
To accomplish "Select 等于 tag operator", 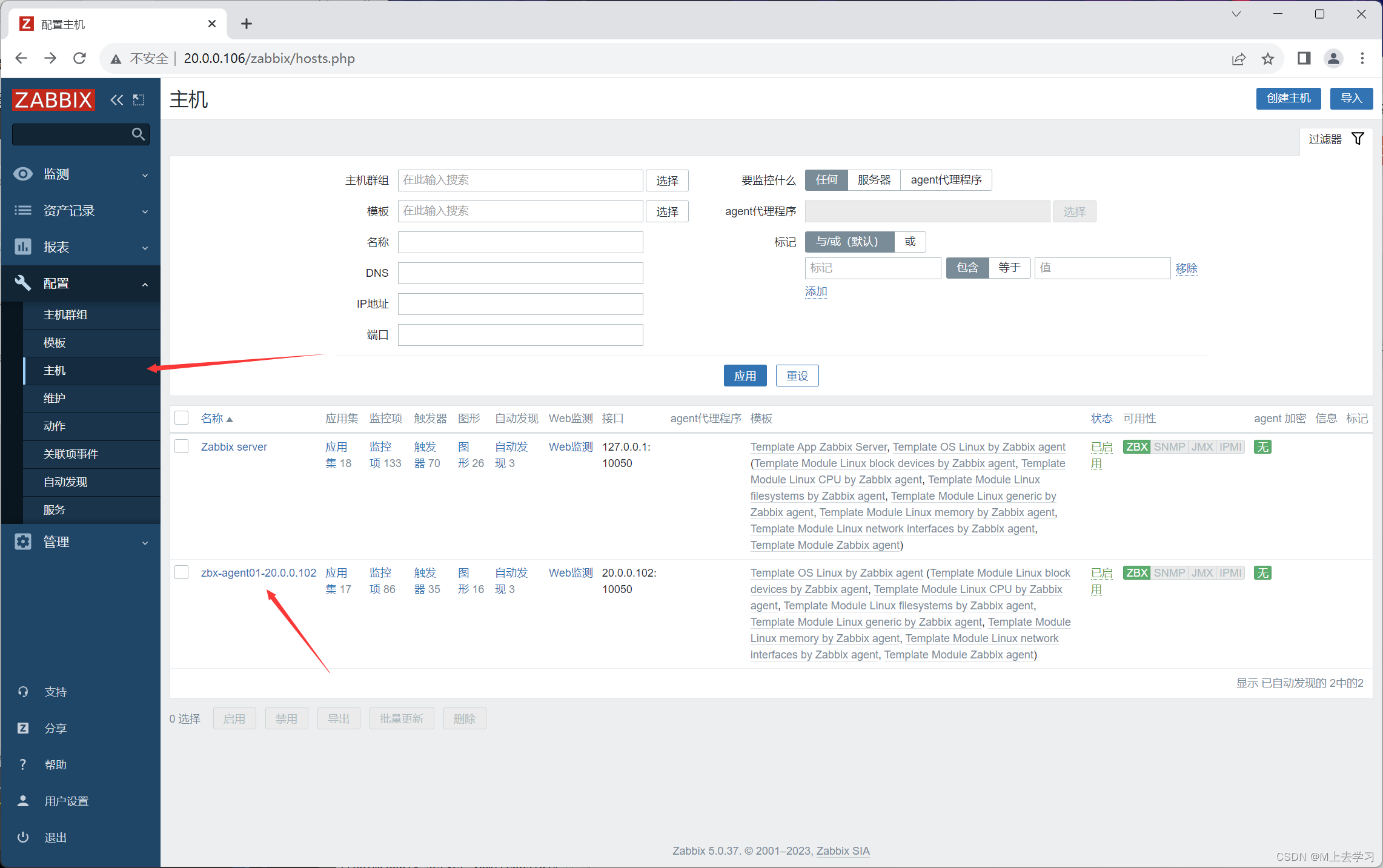I will click(x=1009, y=268).
